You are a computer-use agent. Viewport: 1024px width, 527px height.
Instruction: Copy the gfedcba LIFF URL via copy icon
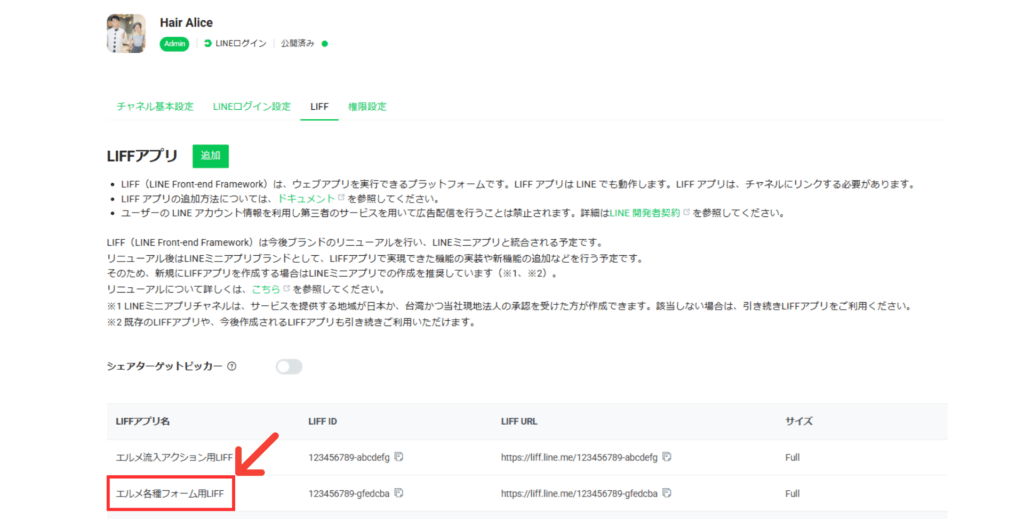(665, 493)
